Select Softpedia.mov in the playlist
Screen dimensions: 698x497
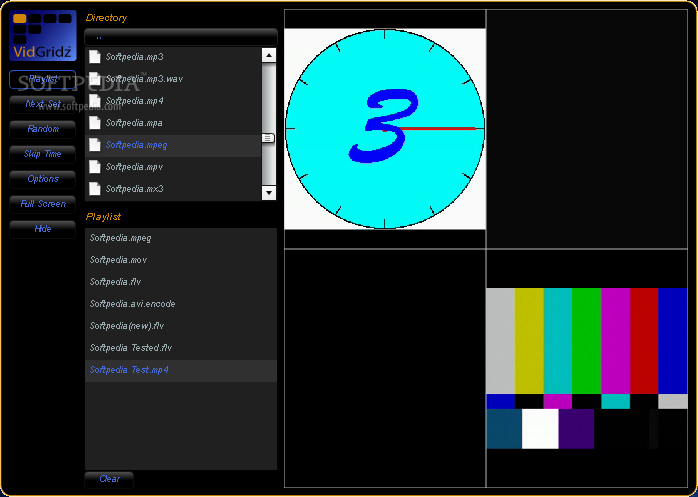pyautogui.click(x=181, y=260)
